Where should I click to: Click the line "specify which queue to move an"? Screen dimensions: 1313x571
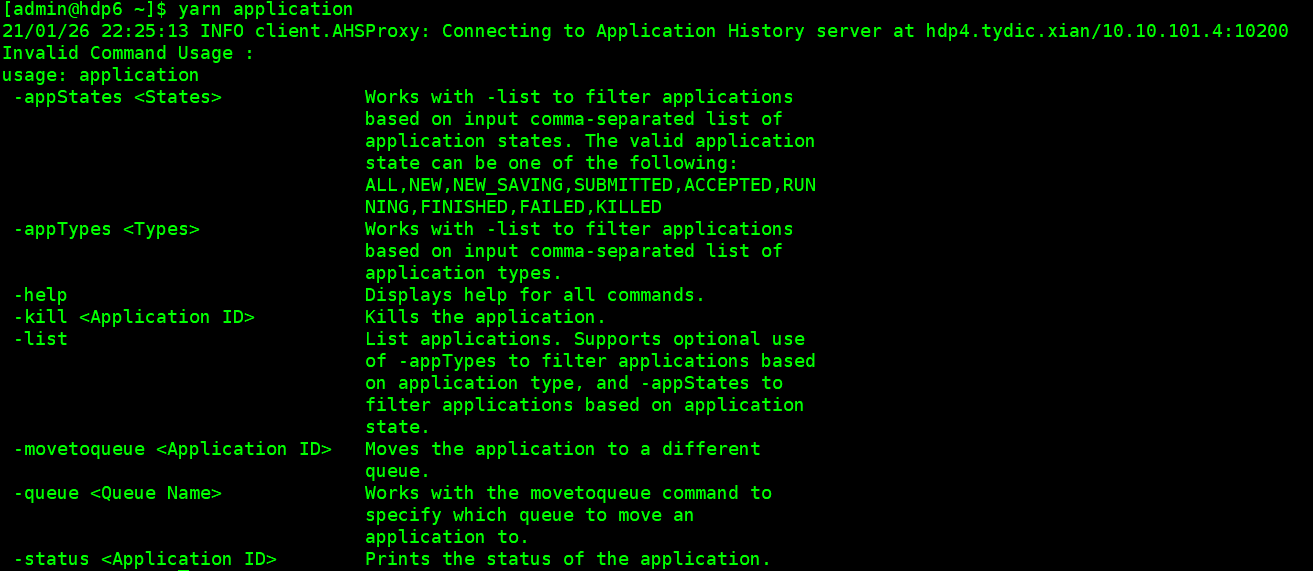click(530, 515)
